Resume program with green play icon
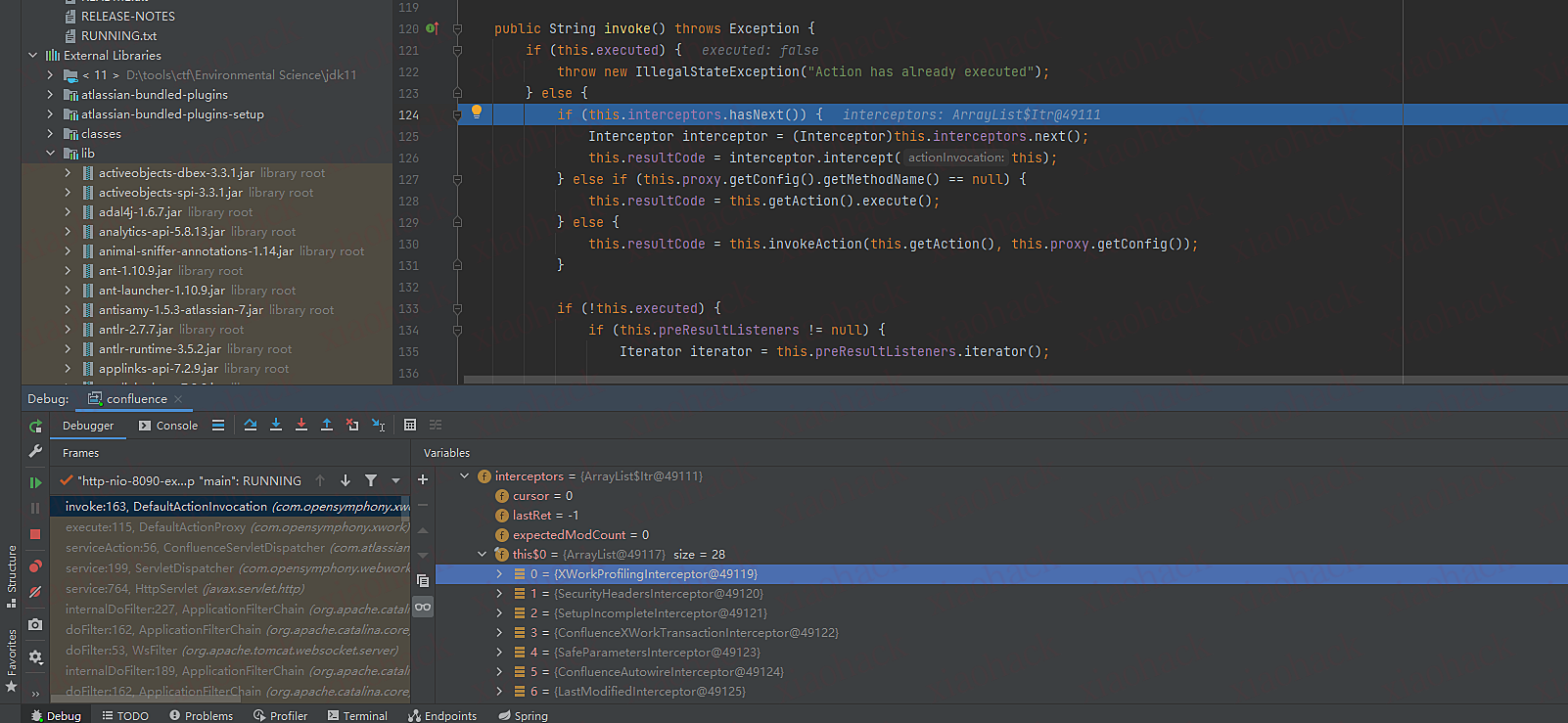 point(35,482)
